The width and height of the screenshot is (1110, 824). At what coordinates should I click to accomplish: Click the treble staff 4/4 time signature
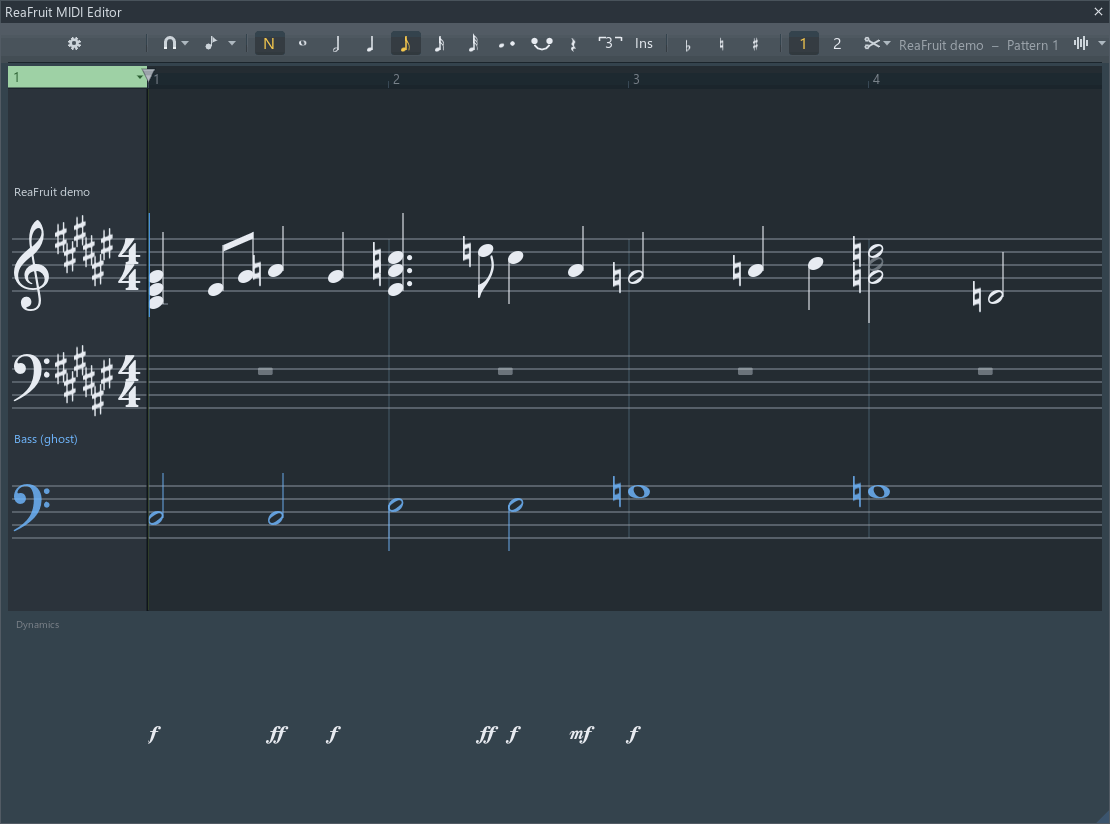[129, 265]
